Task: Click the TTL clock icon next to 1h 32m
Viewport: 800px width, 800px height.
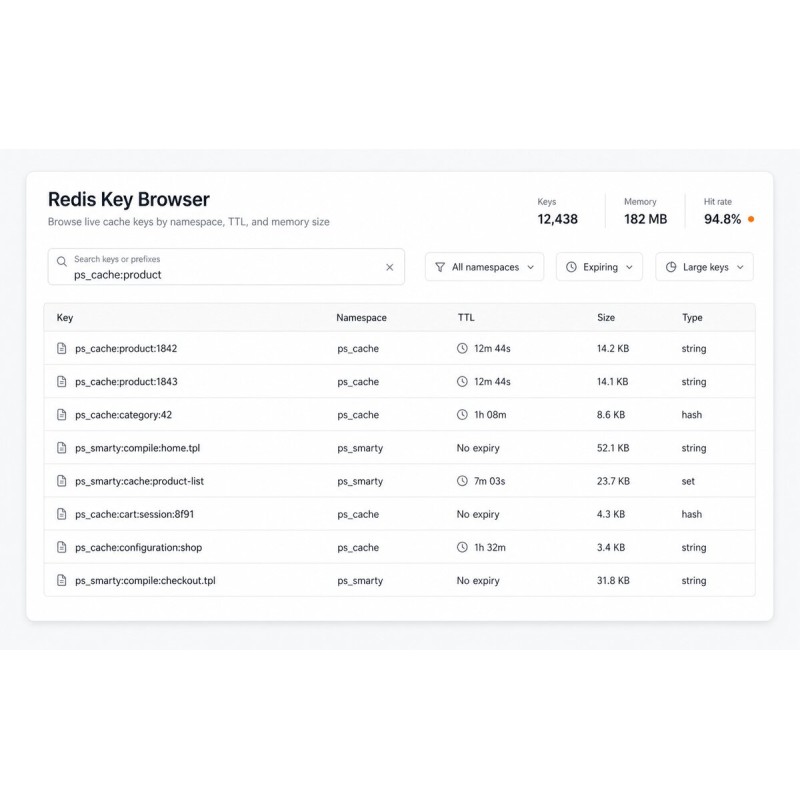Action: [x=462, y=547]
